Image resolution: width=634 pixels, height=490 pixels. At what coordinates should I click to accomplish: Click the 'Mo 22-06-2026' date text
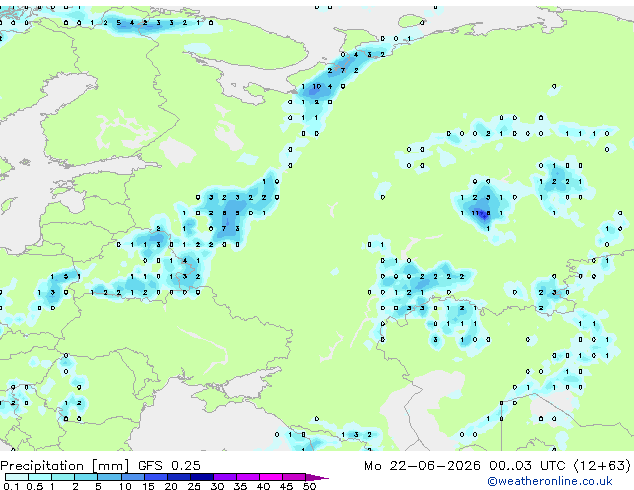pos(422,466)
